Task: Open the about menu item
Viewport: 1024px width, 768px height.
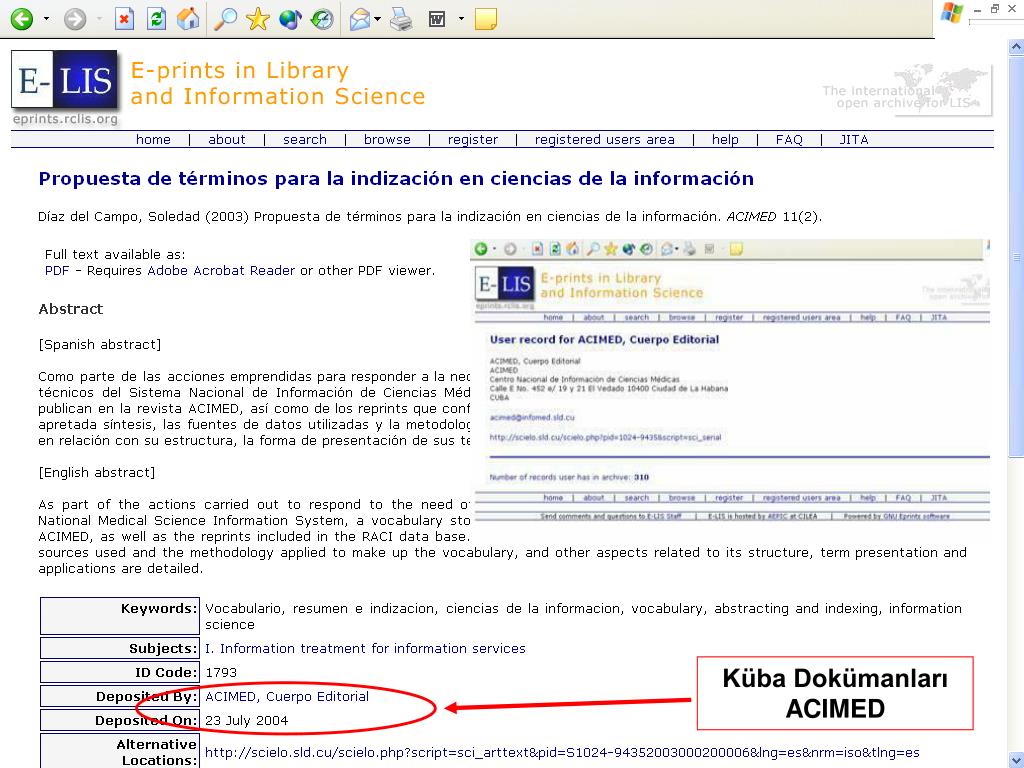Action: [x=227, y=139]
